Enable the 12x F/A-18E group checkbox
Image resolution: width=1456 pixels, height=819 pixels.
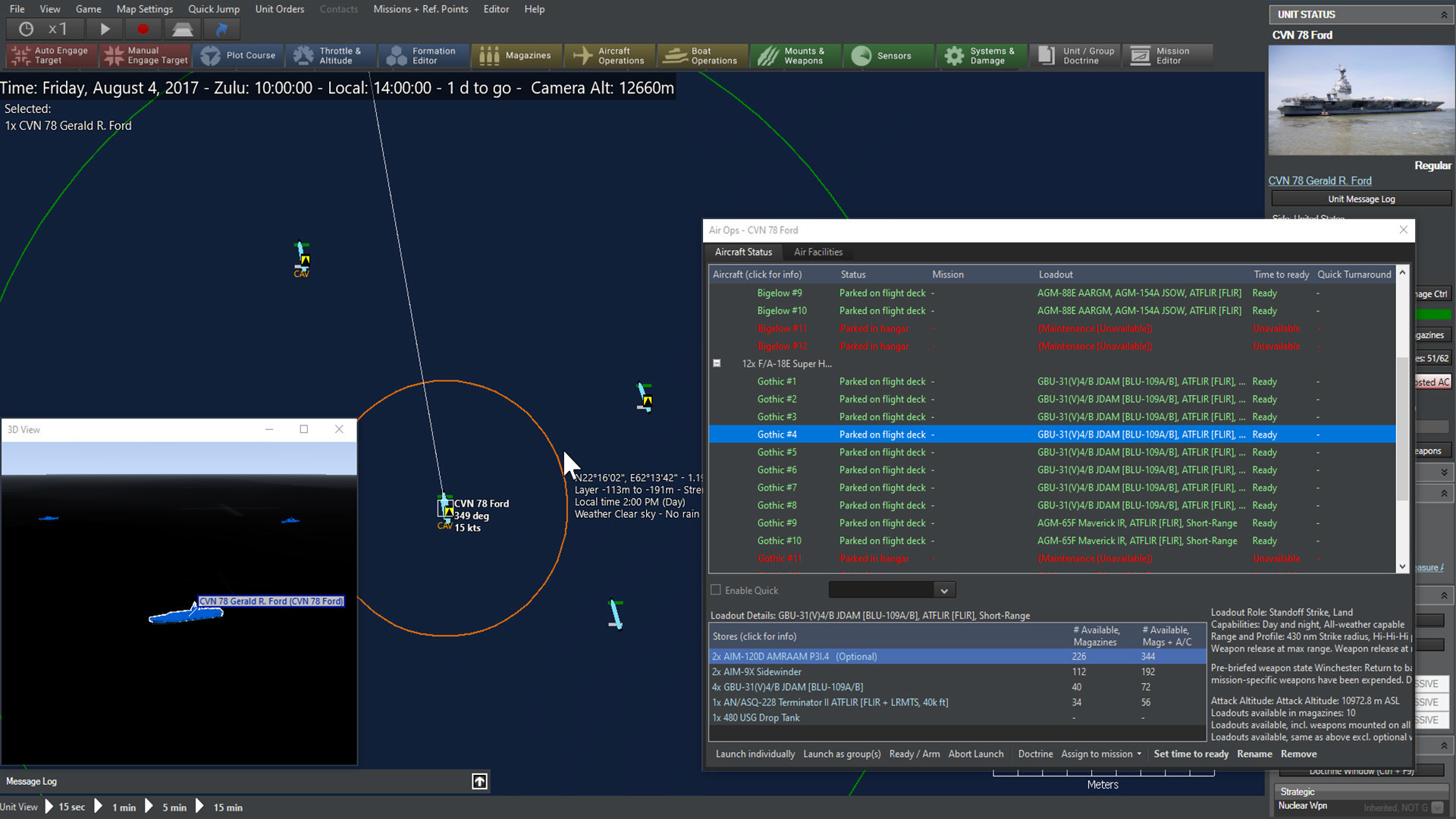(x=717, y=363)
